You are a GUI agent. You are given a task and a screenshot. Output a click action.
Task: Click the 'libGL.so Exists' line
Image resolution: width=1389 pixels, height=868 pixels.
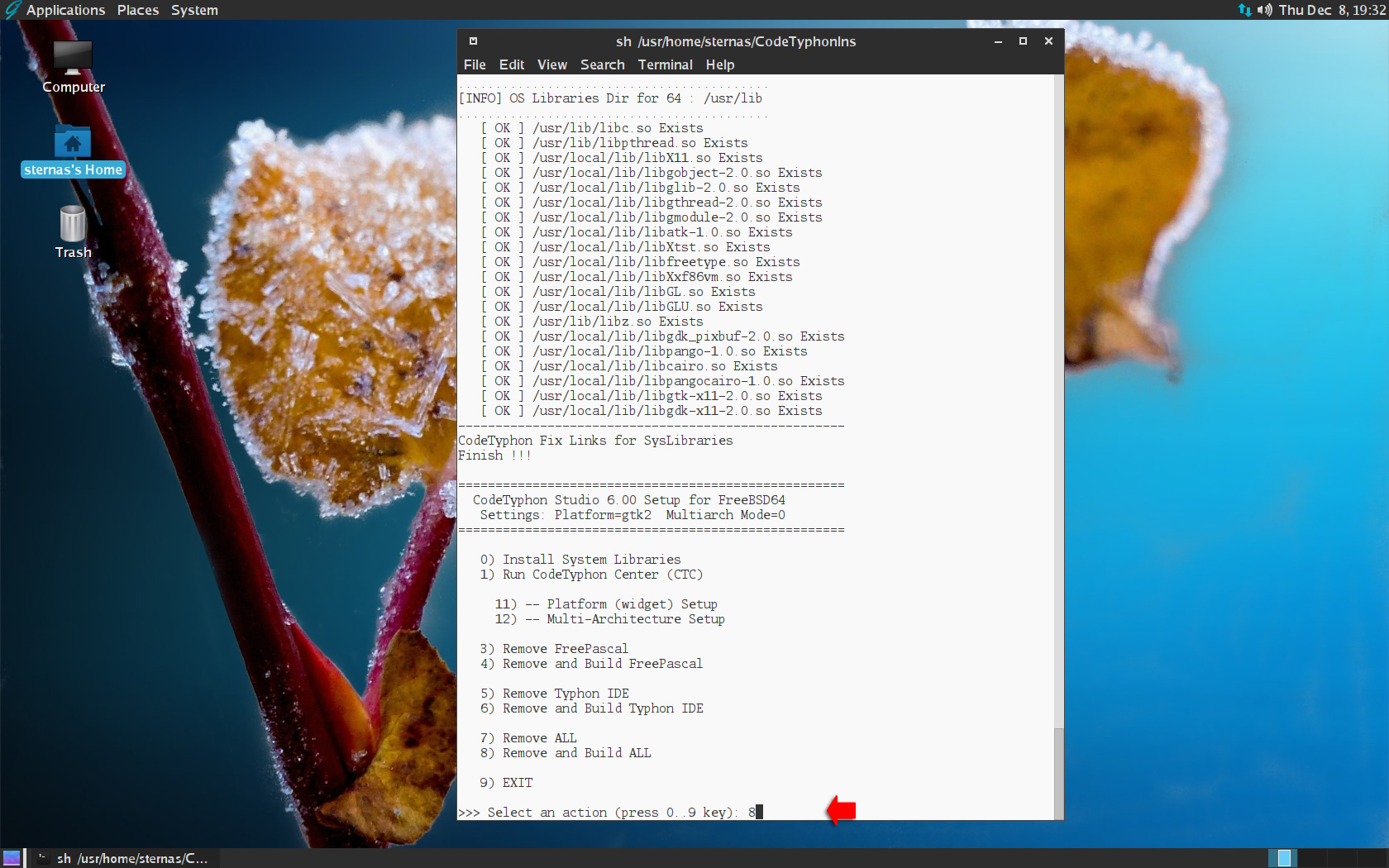click(618, 292)
